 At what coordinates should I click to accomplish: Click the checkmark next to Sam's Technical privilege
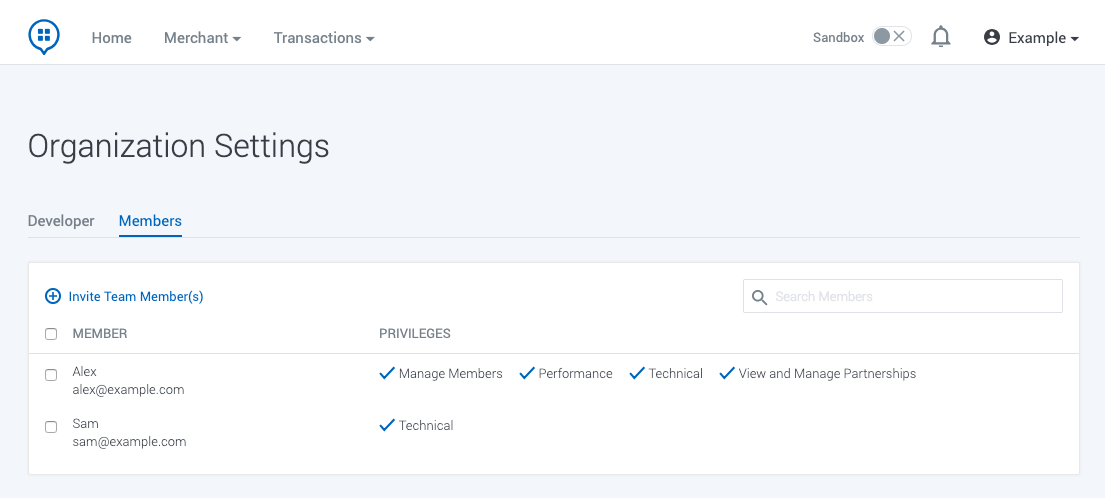387,425
